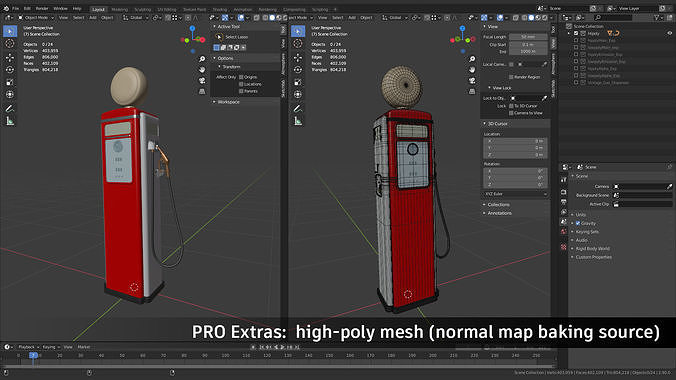
Task: Open the Render menu
Action: (x=42, y=9)
